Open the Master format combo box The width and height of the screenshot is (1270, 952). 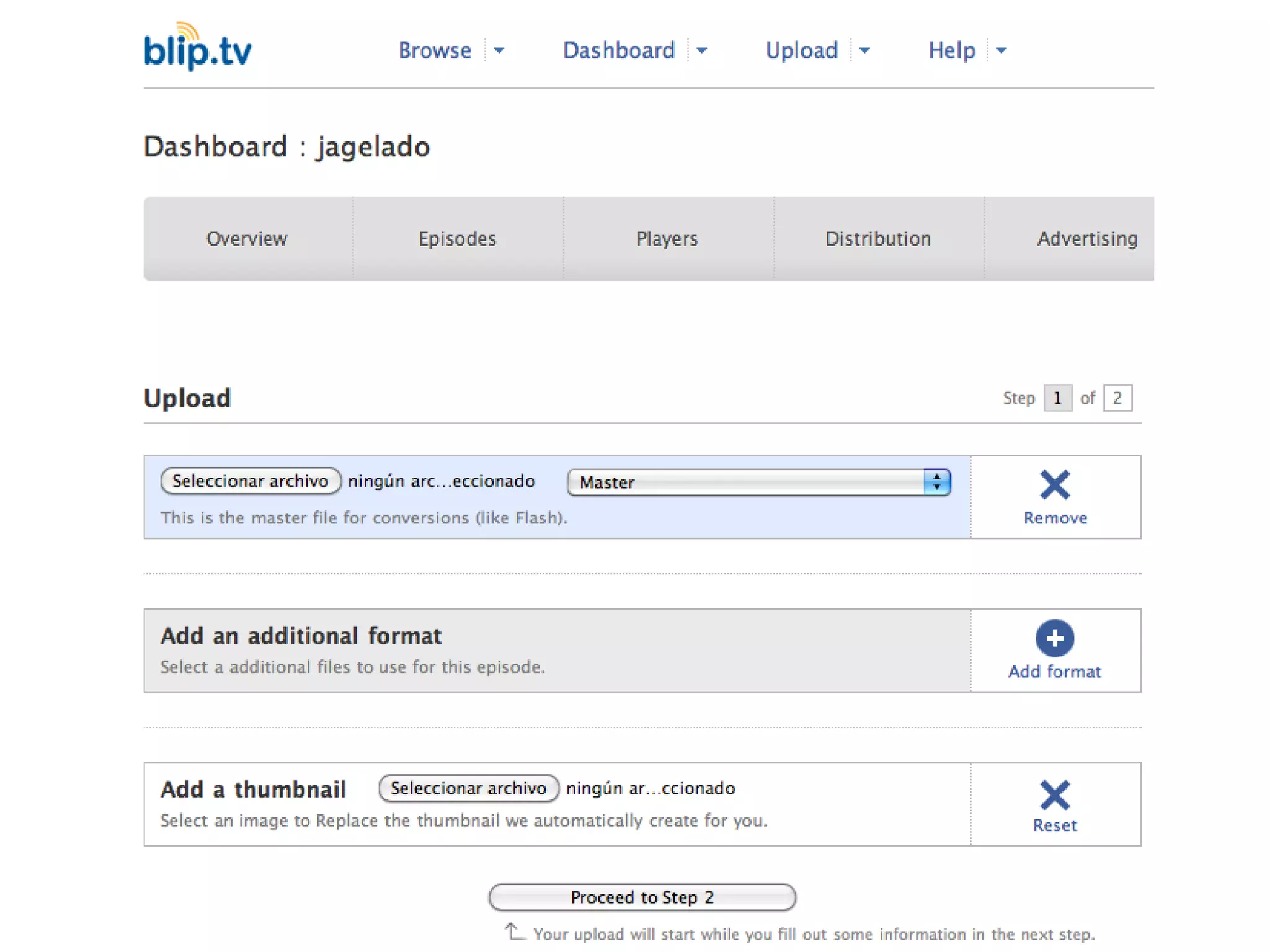pos(758,483)
